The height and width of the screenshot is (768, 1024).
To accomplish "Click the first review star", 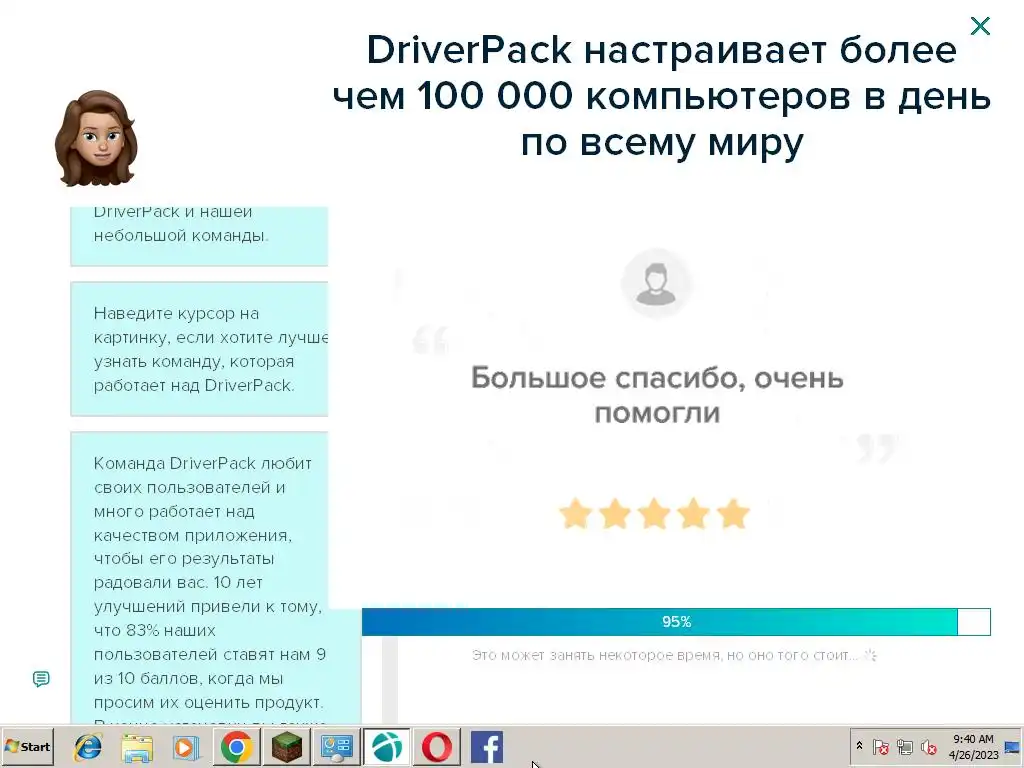I will coord(575,513).
